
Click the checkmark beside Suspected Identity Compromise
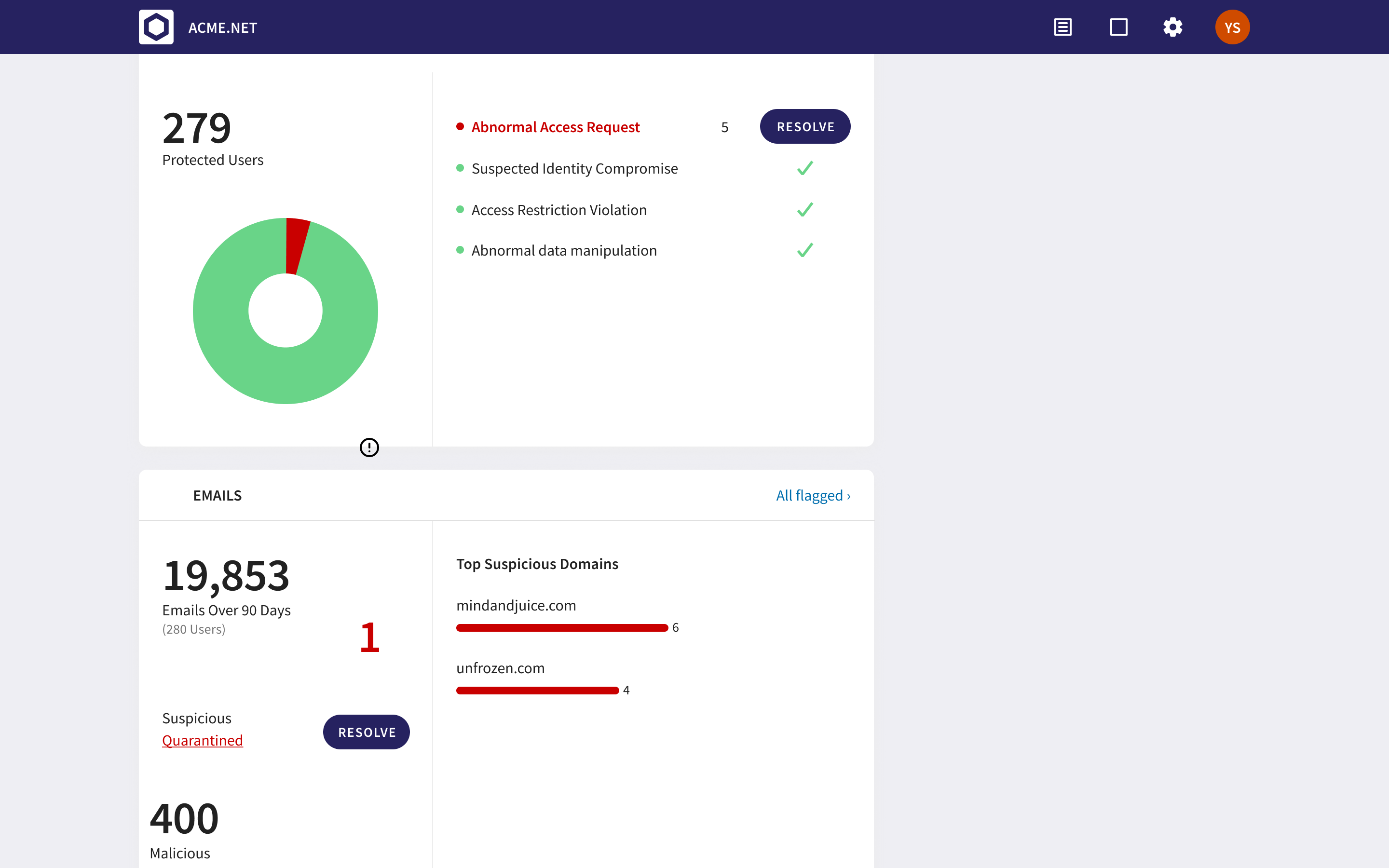click(x=804, y=168)
